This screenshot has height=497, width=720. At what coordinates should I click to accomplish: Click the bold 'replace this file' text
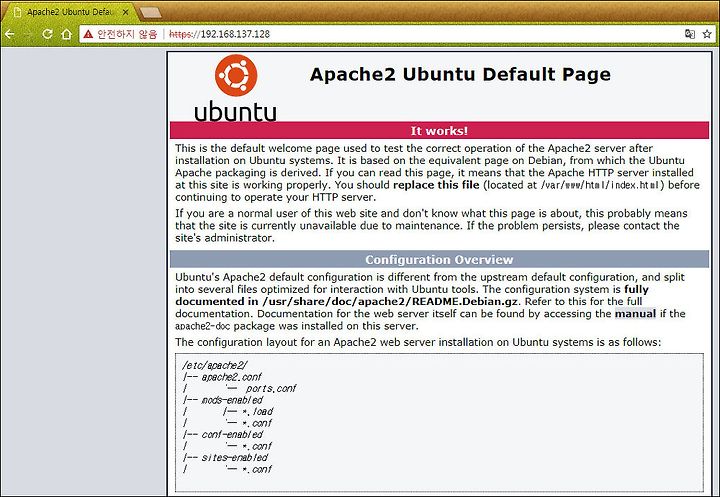click(436, 185)
